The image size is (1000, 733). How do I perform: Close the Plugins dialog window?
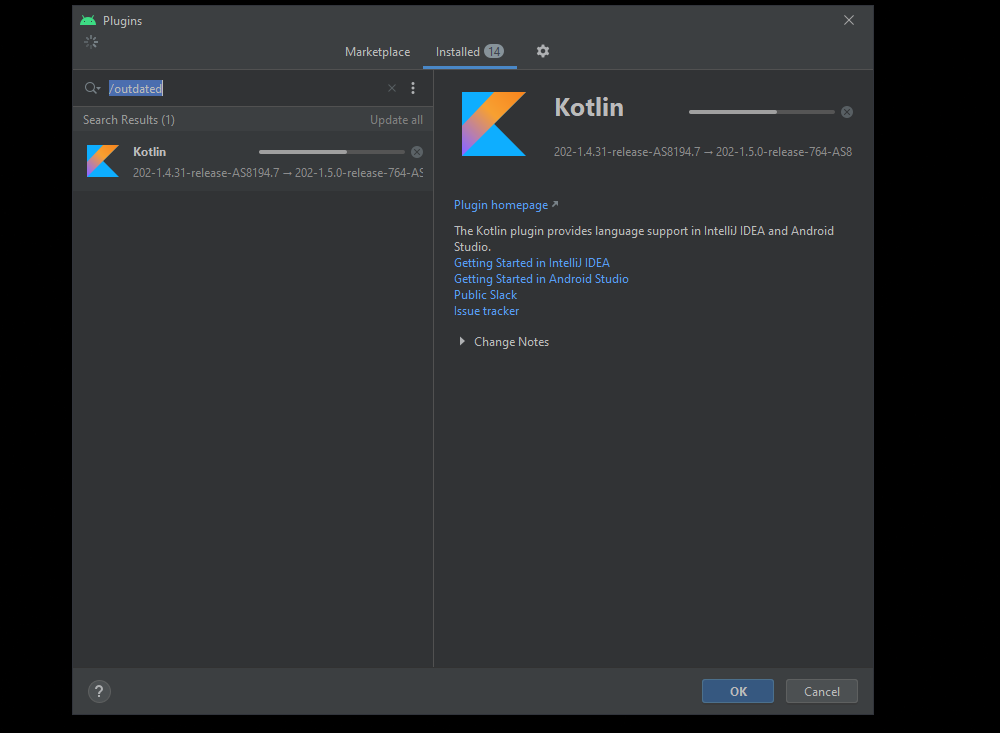849,20
